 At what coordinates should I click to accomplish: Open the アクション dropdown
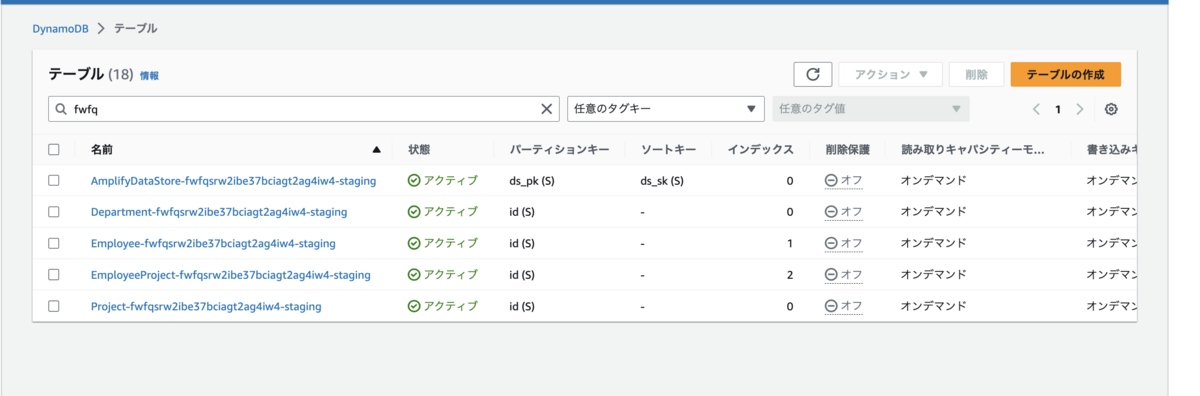(x=890, y=74)
